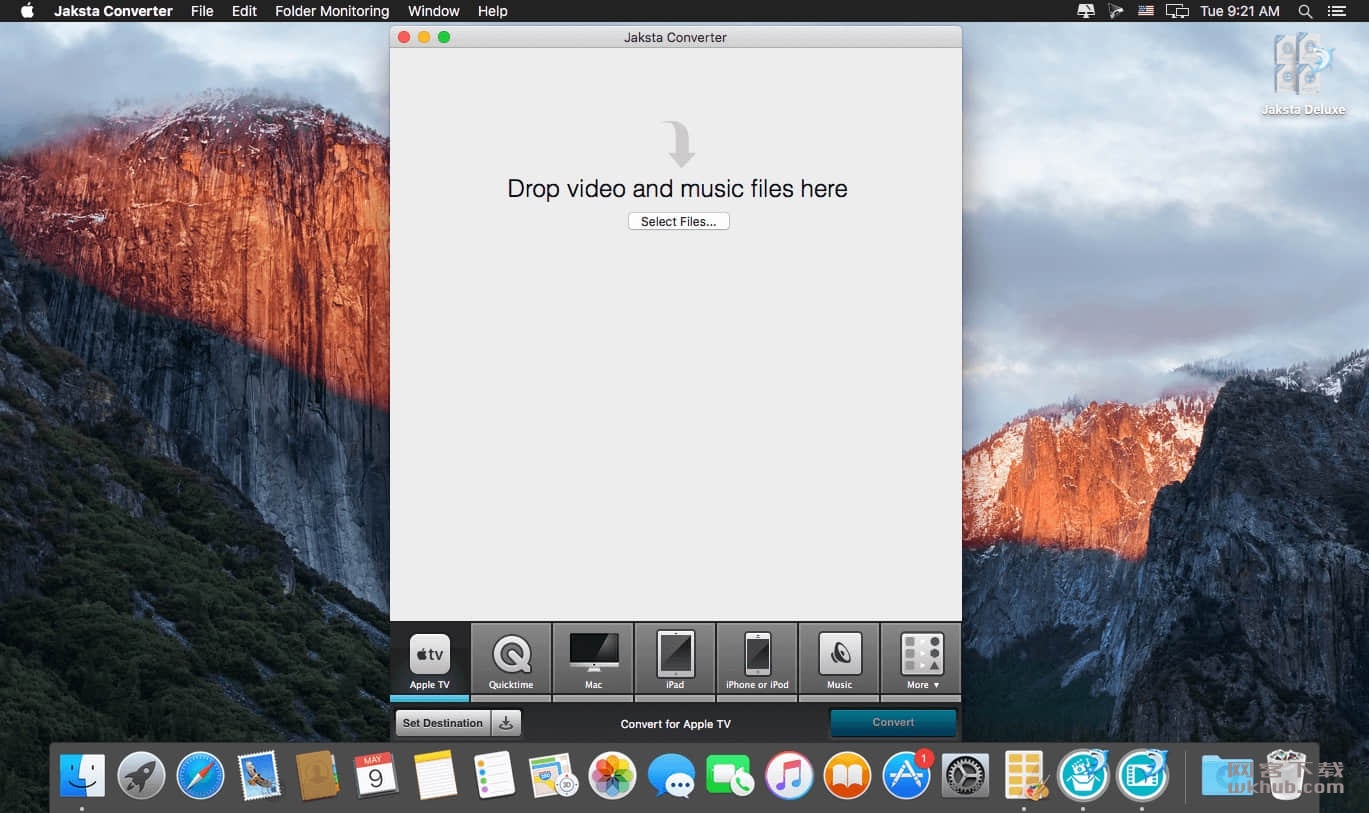This screenshot has width=1369, height=813.
Task: Open the Jaksta Deluxe desktop icon
Action: pos(1303,74)
